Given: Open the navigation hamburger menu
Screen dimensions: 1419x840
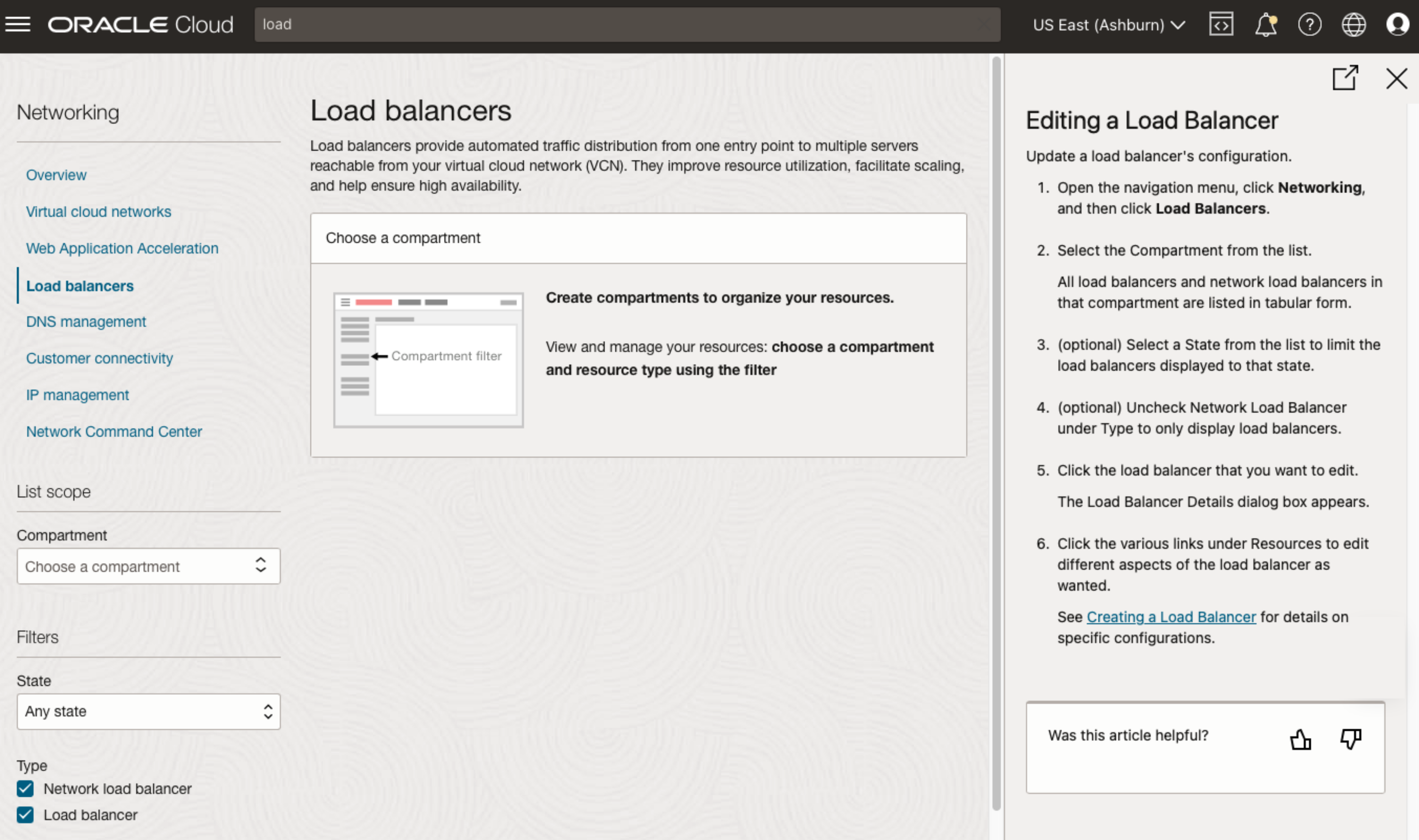Looking at the screenshot, I should pos(18,23).
